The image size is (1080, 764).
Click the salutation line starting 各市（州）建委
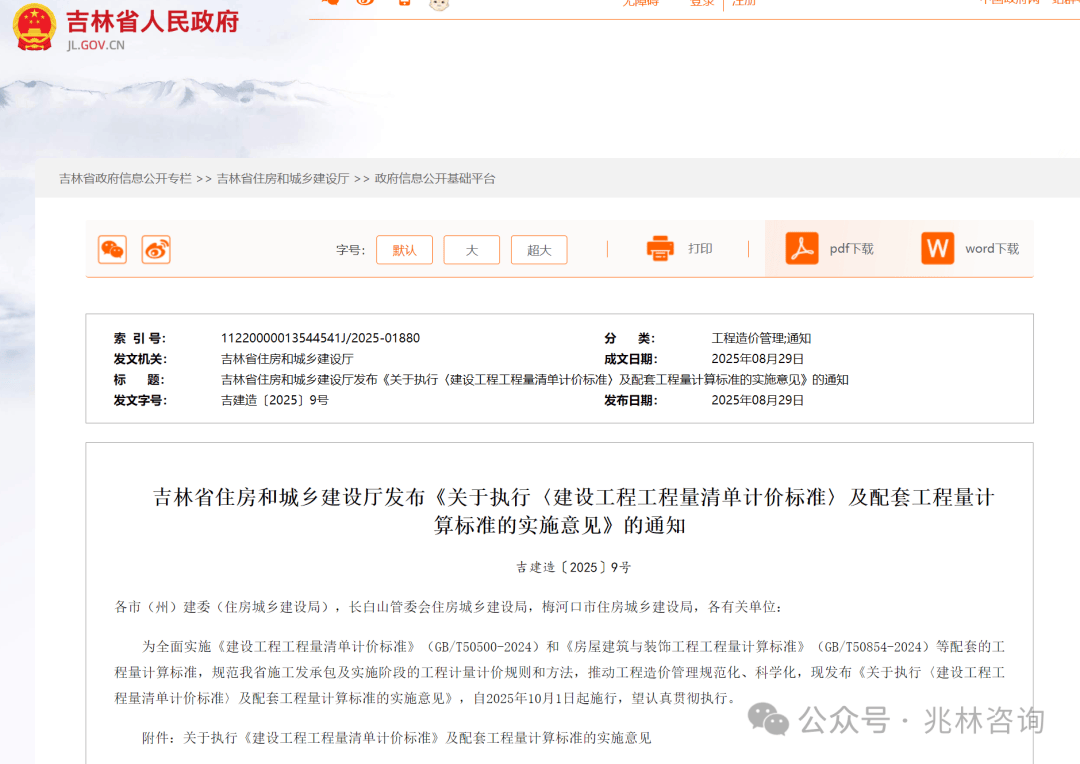pyautogui.click(x=448, y=607)
